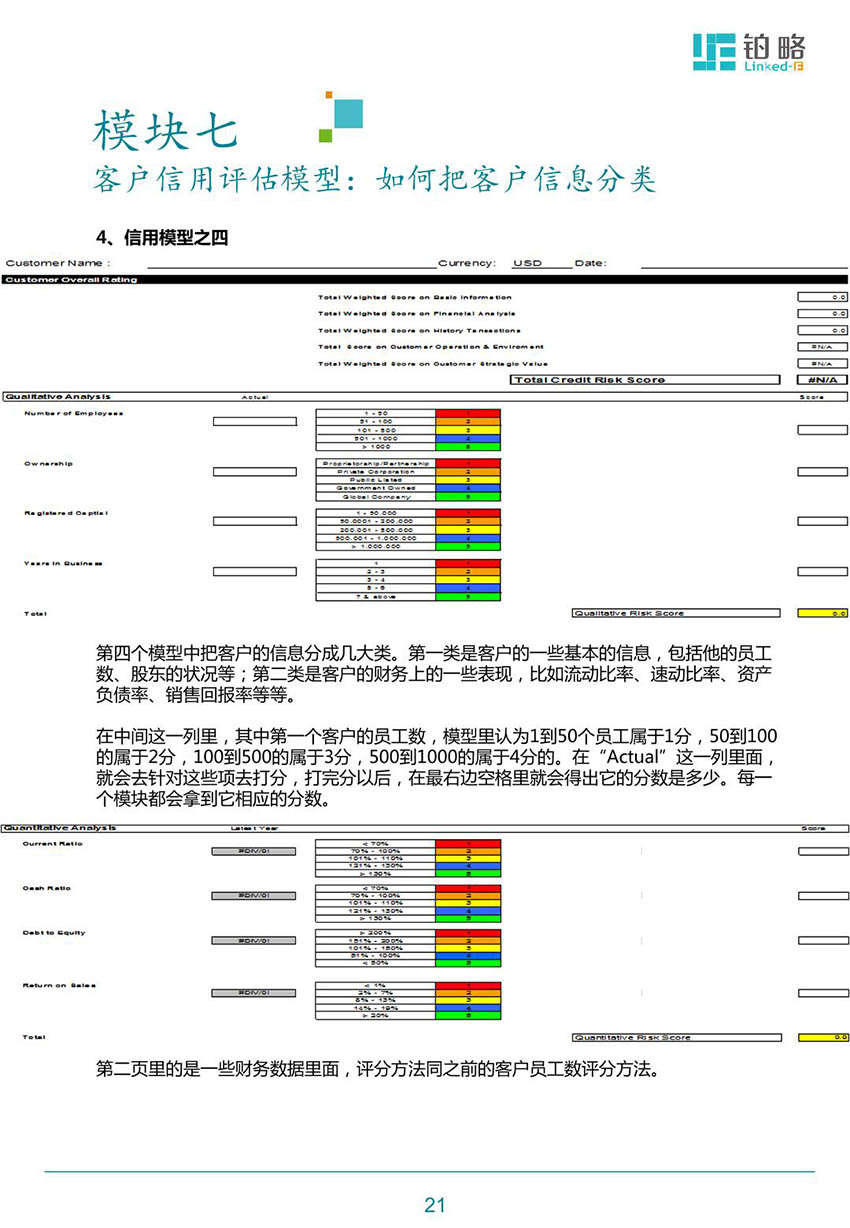850x1228 pixels.
Task: Click the Basic Information weighted score box
Action: (x=822, y=297)
